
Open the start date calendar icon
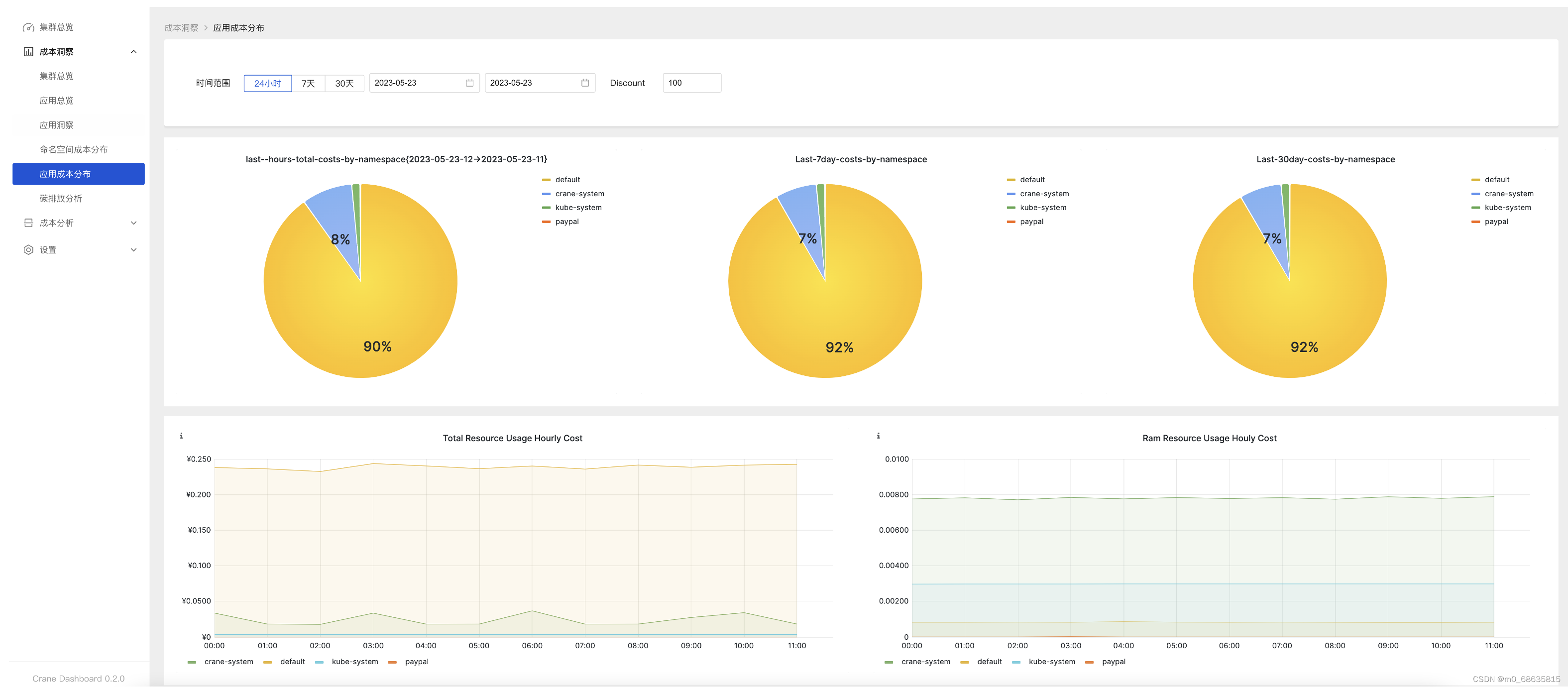[469, 83]
